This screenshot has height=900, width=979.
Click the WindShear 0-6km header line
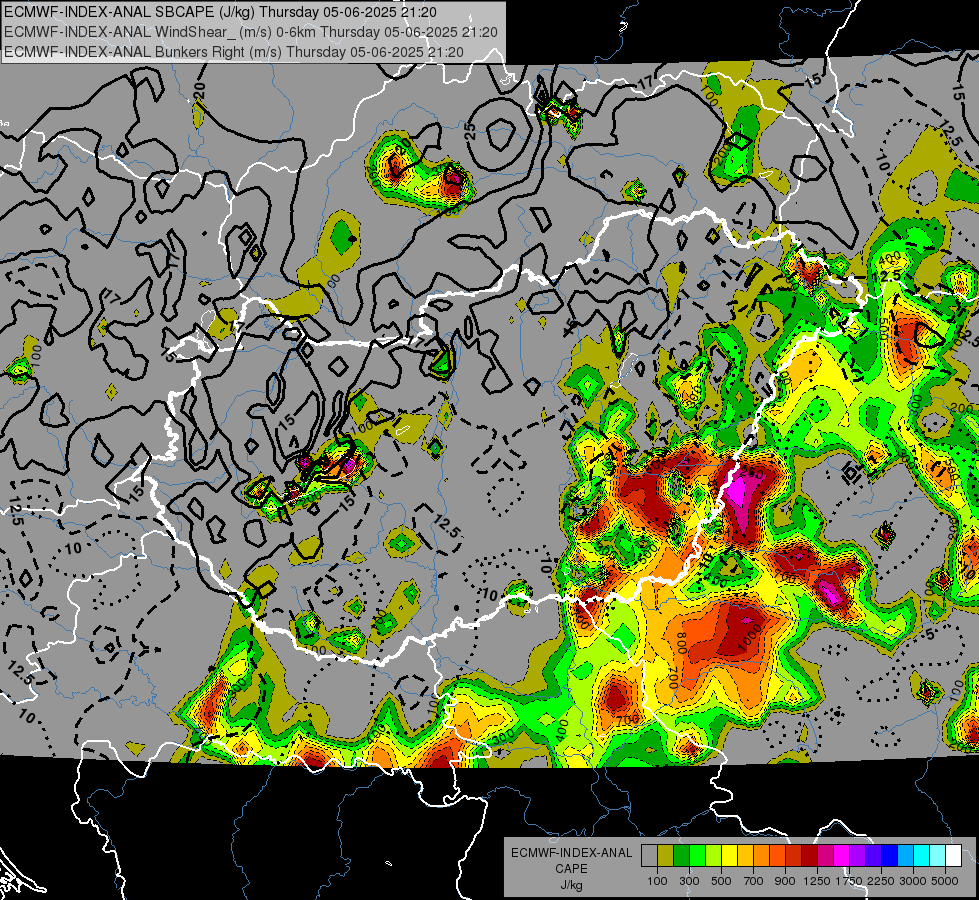[250, 32]
